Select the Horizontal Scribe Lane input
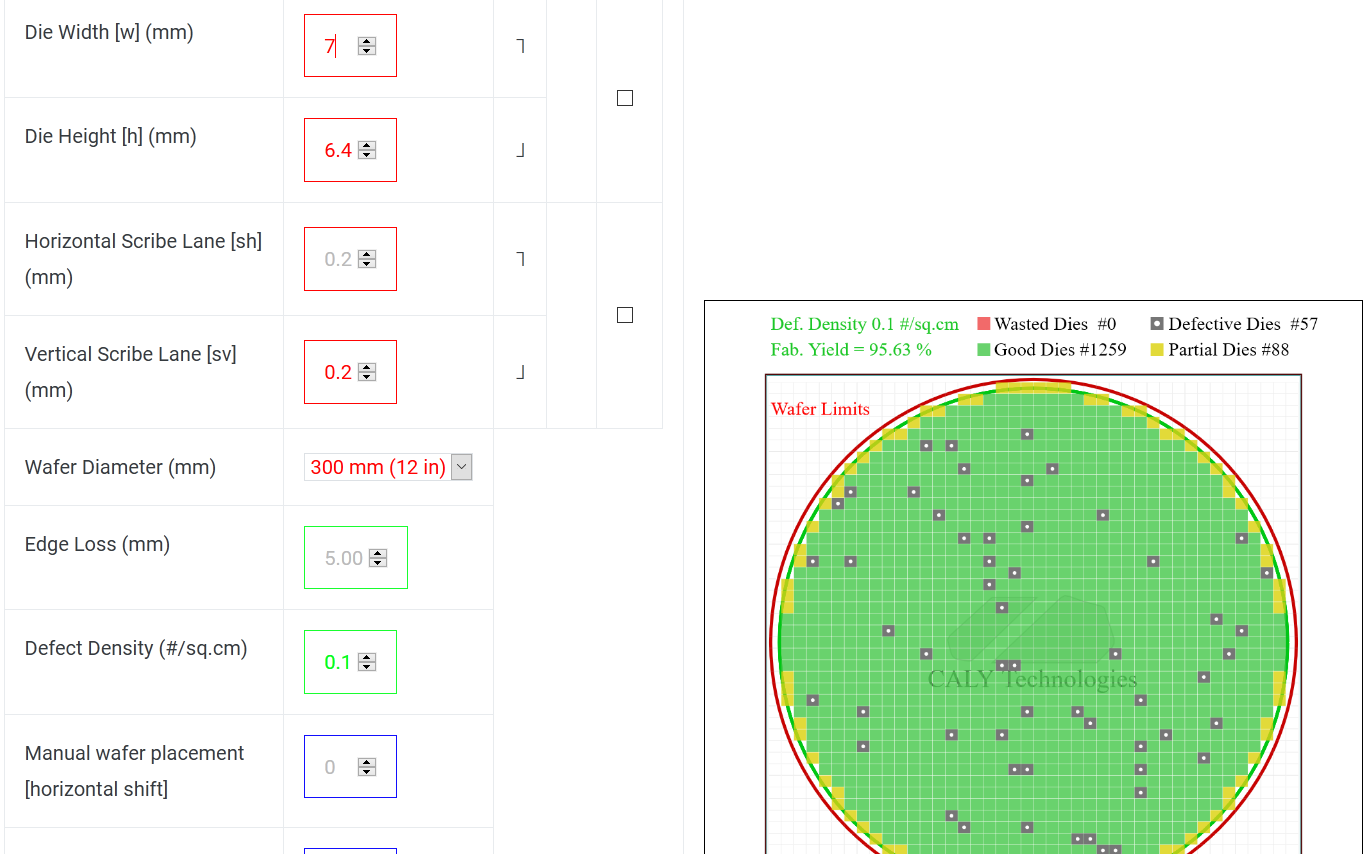The image size is (1369, 854). coord(350,259)
